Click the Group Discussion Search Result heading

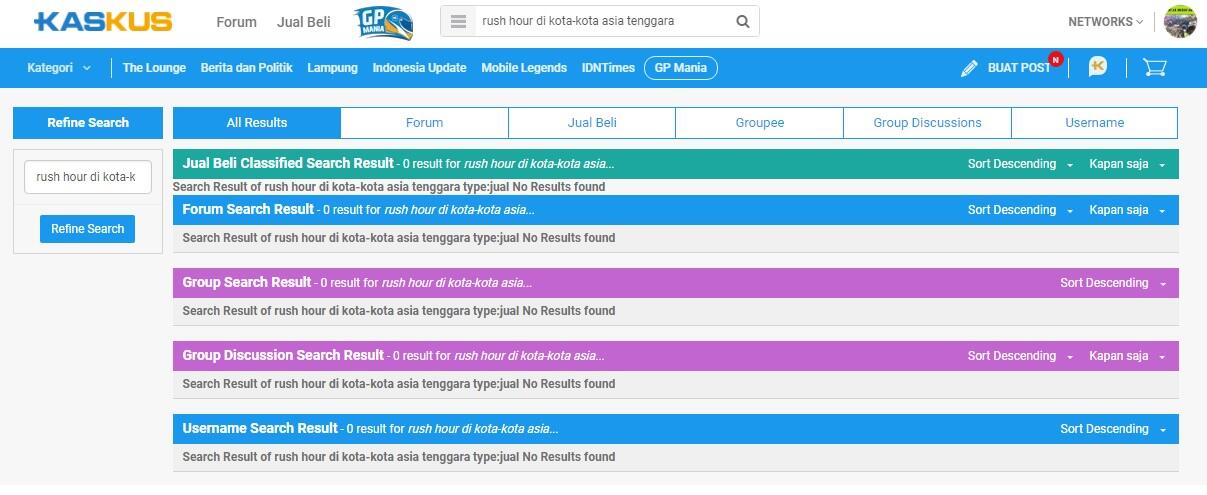click(x=283, y=355)
